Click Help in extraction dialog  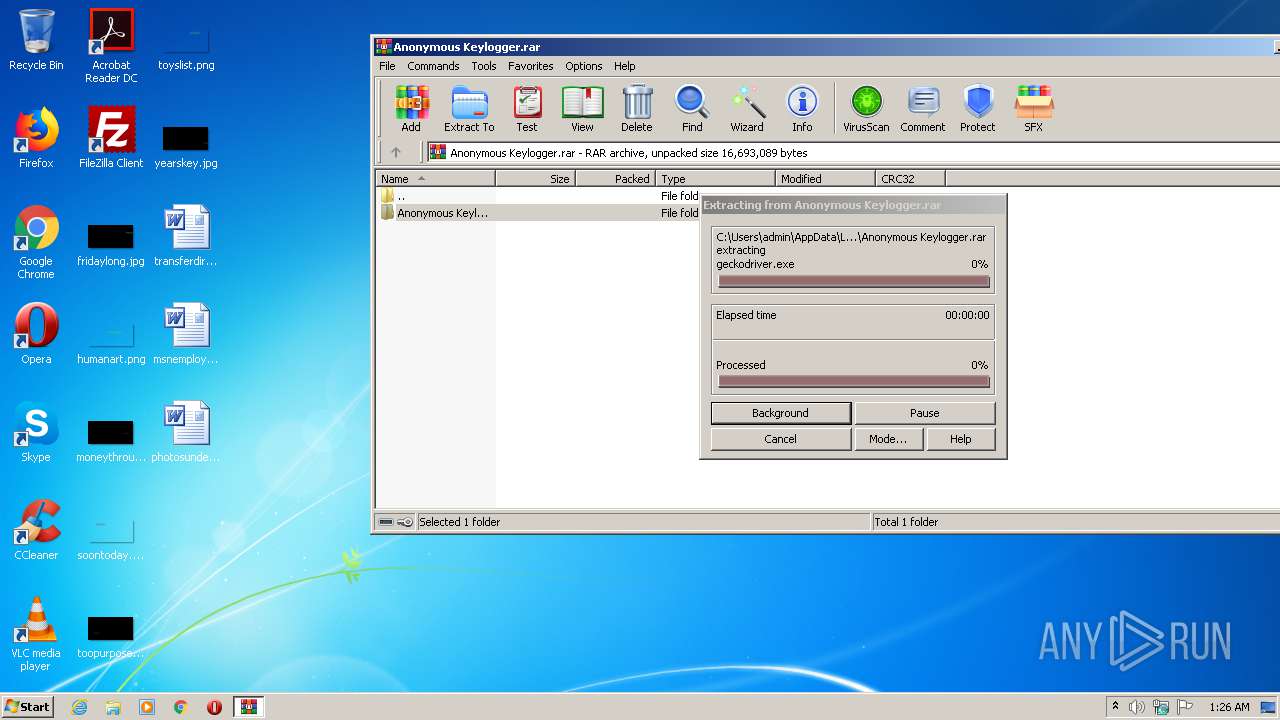[961, 439]
